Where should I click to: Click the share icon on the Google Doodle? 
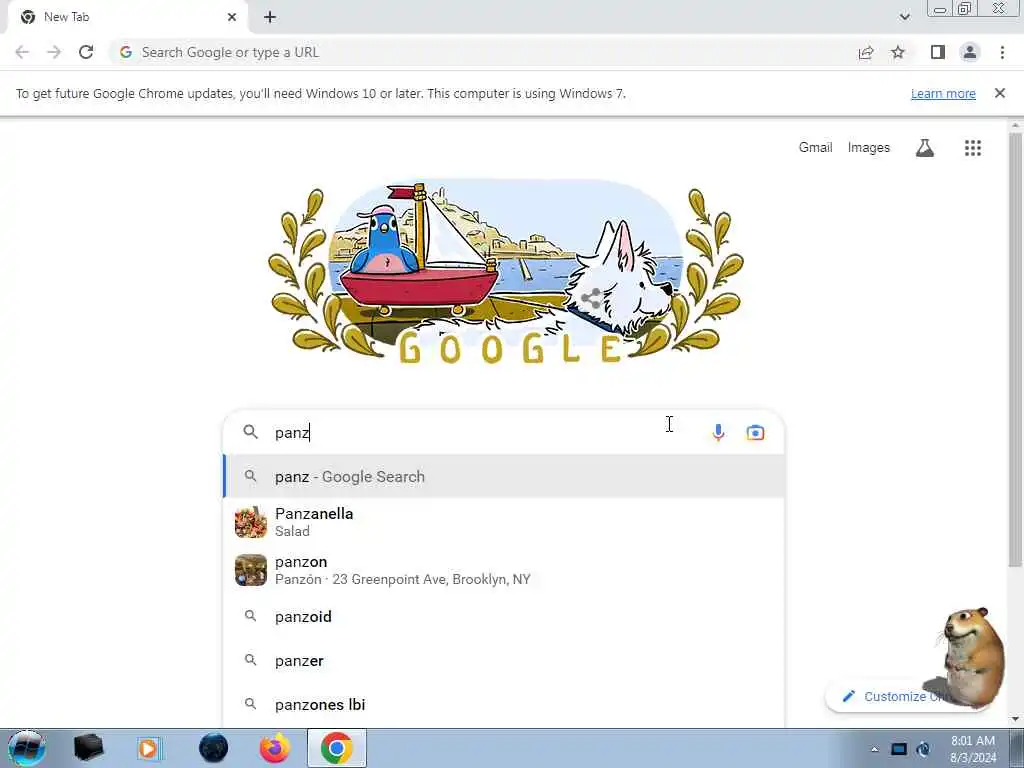[x=592, y=299]
